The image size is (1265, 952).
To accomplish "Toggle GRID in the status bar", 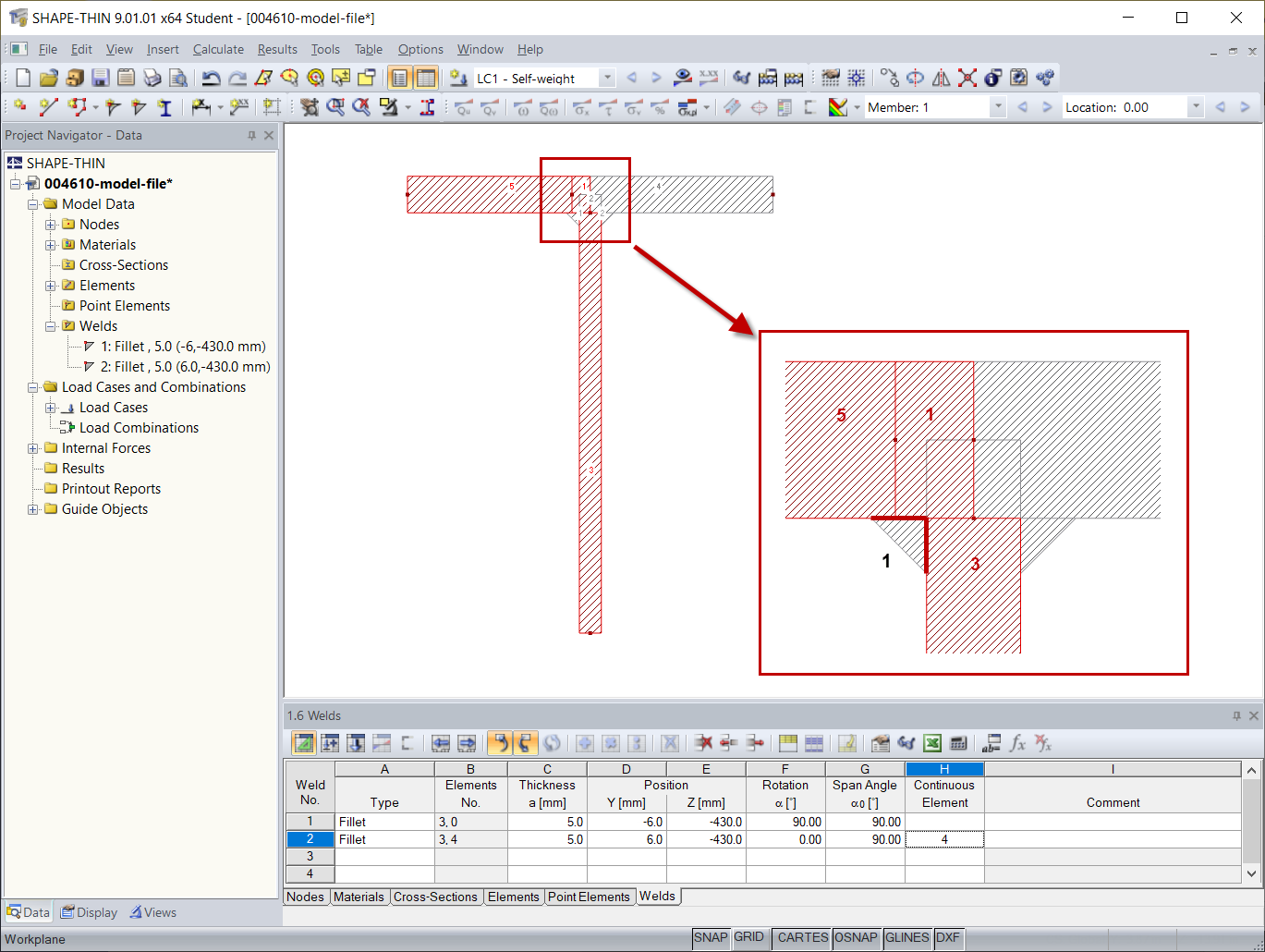I will [749, 938].
